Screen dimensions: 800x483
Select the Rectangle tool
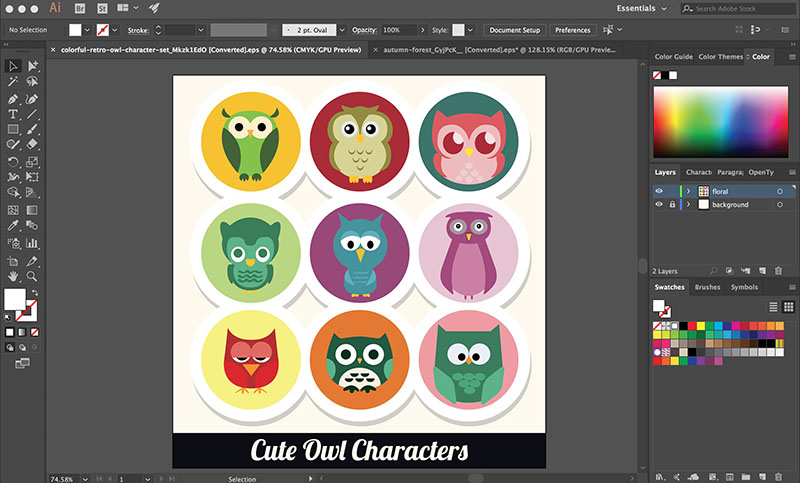click(13, 130)
